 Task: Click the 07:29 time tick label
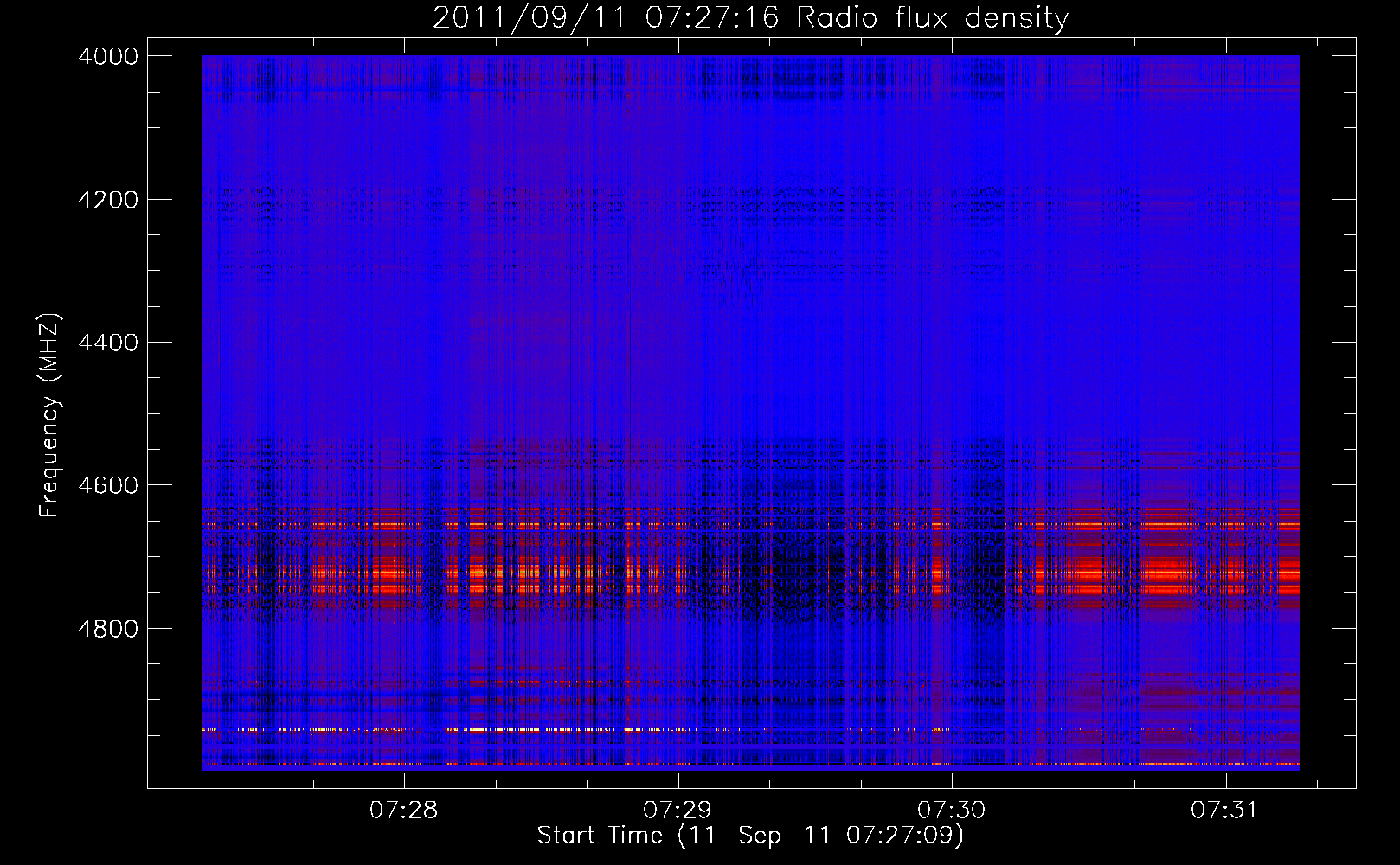[x=678, y=811]
